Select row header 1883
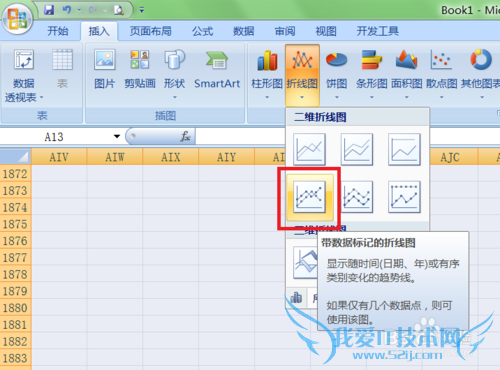500x370 pixels. pyautogui.click(x=15, y=358)
